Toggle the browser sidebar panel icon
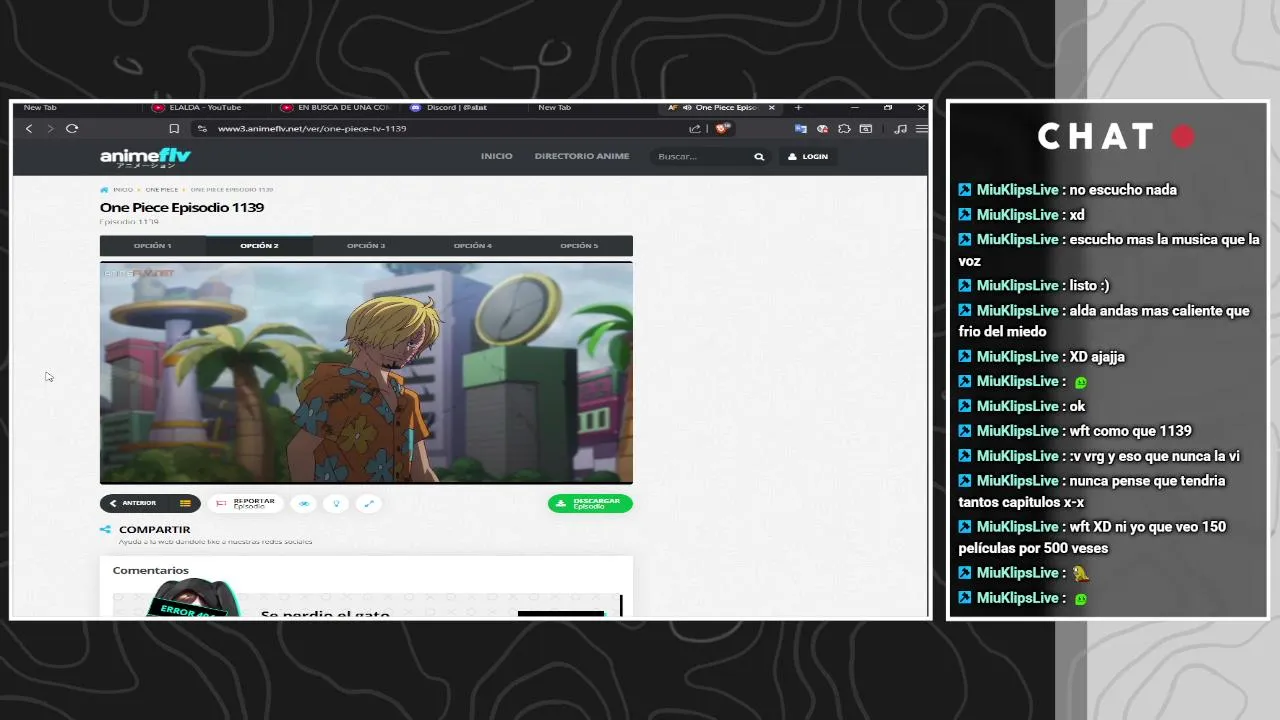This screenshot has height=720, width=1280. (866, 129)
